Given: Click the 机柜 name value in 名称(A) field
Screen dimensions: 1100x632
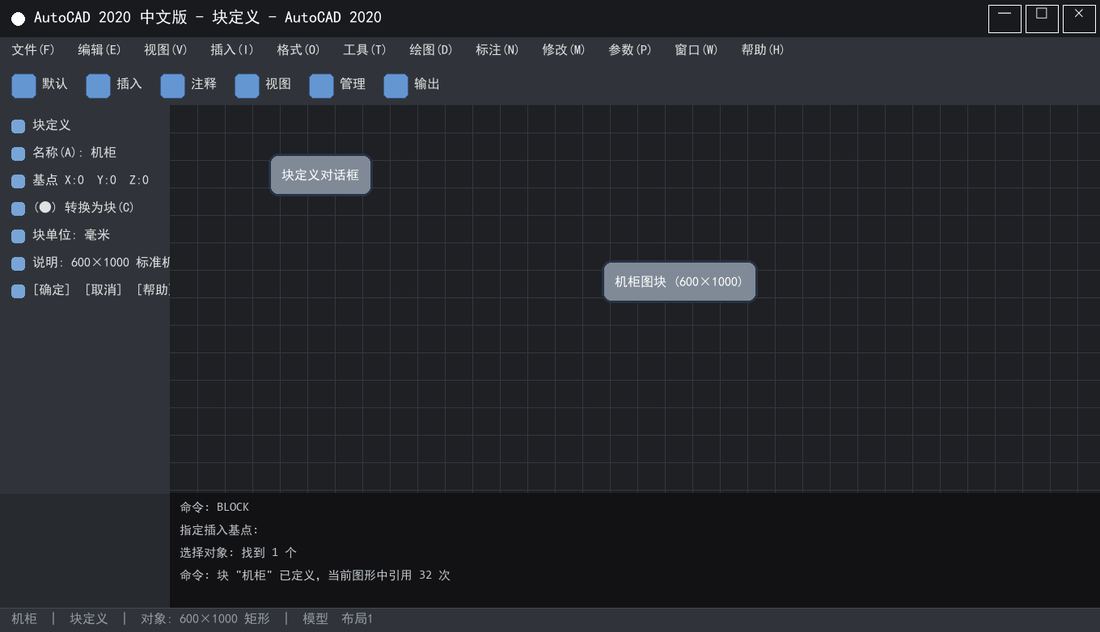Looking at the screenshot, I should [x=103, y=152].
